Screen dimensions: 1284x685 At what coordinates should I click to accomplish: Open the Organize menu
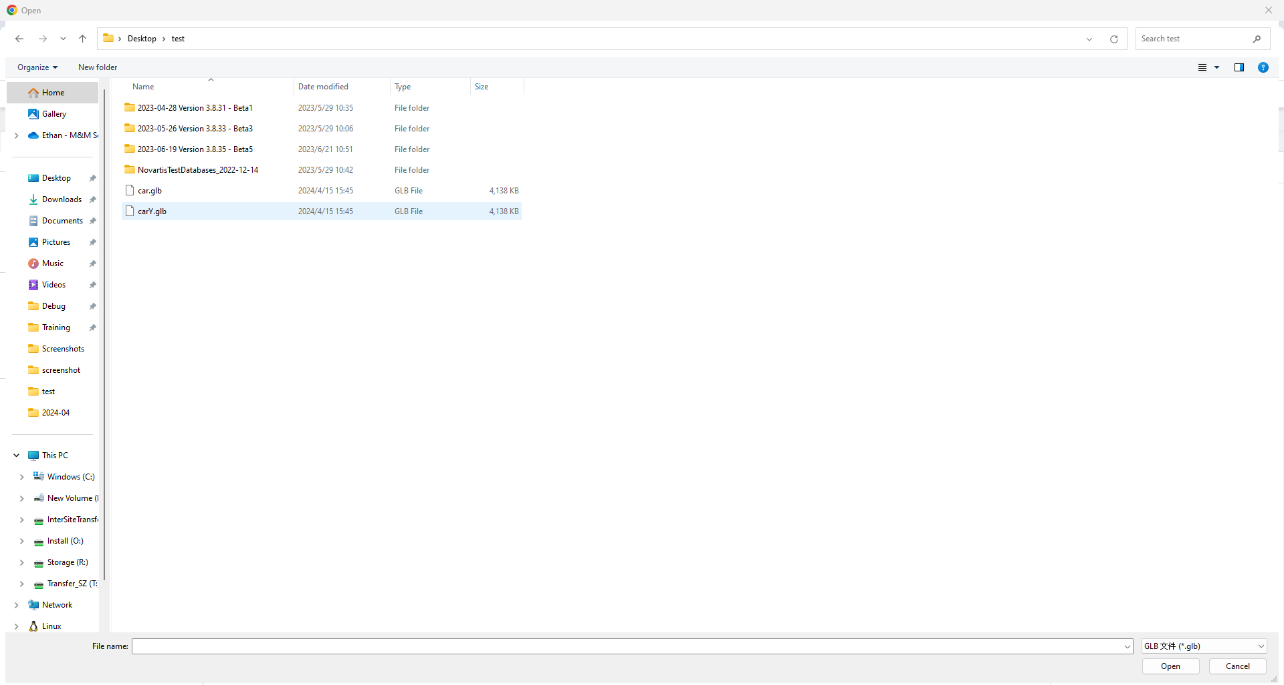(37, 67)
